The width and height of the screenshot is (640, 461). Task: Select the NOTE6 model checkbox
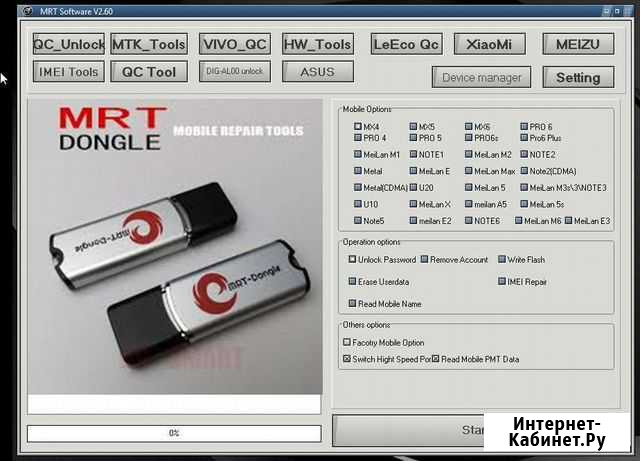coord(469,220)
